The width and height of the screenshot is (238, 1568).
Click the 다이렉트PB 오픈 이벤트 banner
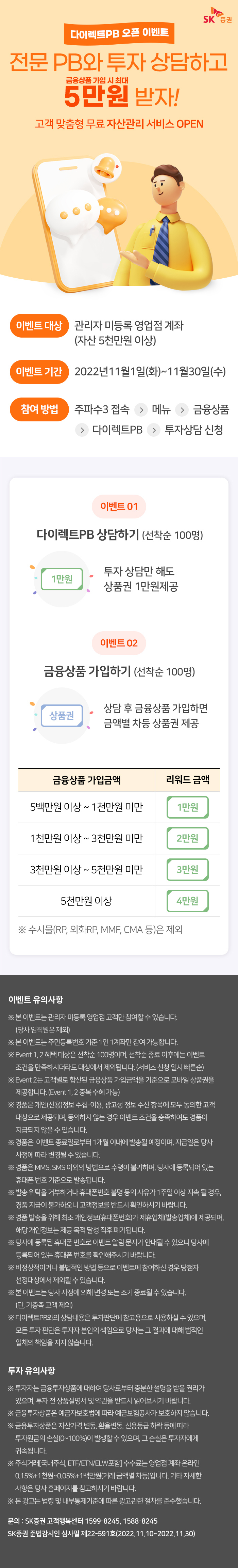click(119, 33)
